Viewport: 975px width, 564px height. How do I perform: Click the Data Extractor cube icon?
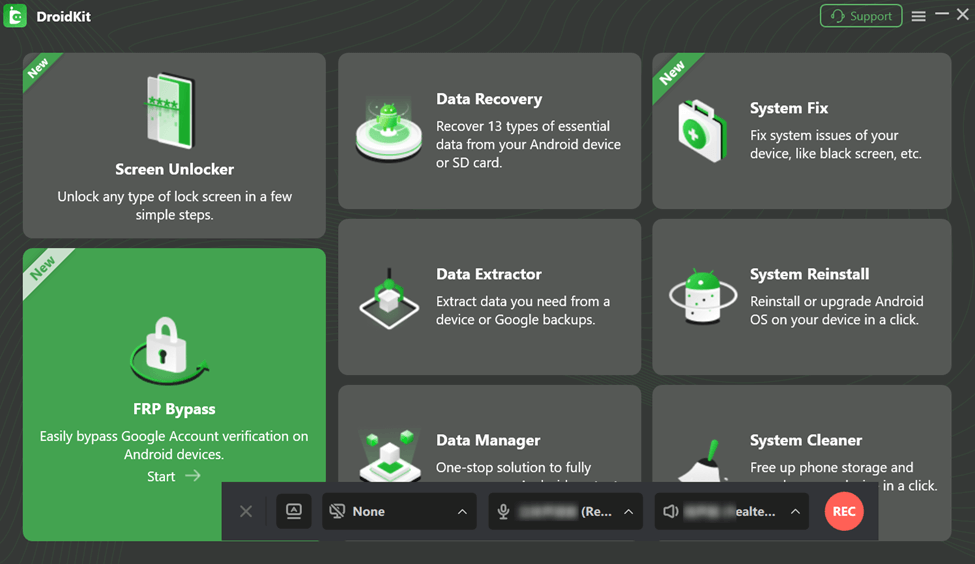(389, 300)
